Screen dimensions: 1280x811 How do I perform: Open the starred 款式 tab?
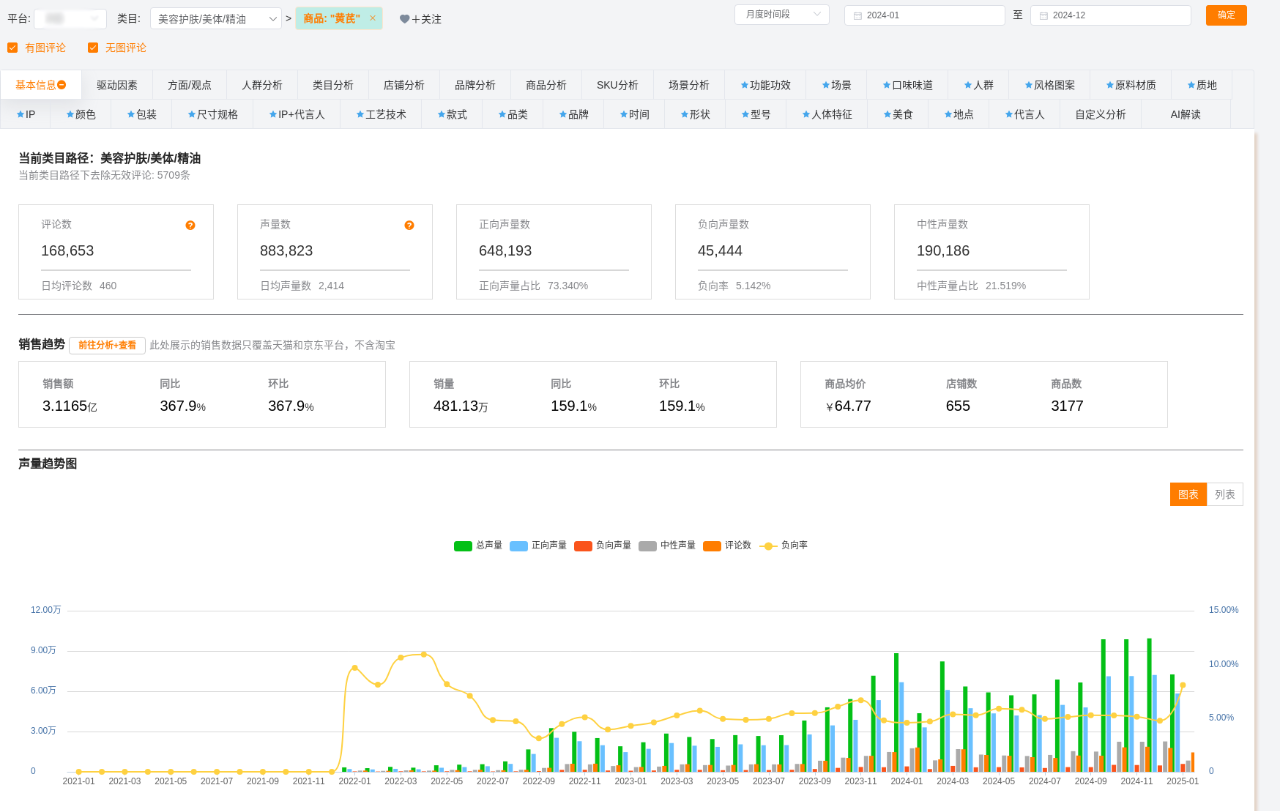pos(452,114)
